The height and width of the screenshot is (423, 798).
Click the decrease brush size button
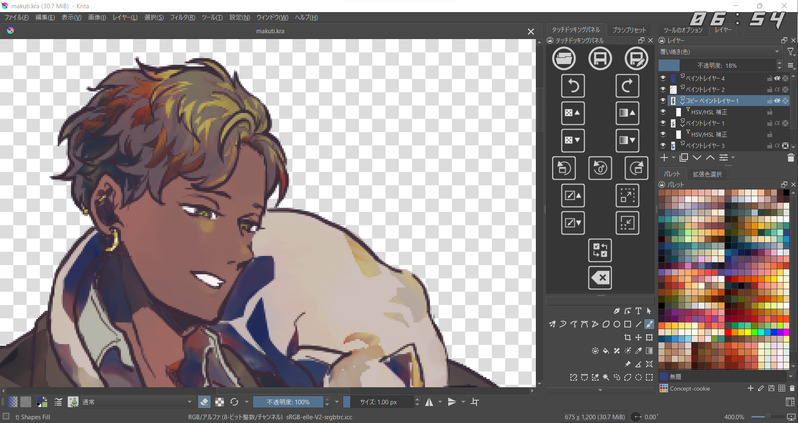pos(573,223)
